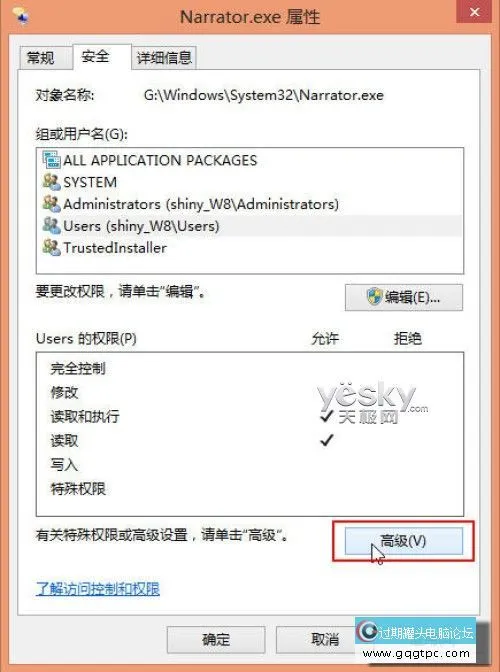Image resolution: width=500 pixels, height=672 pixels.
Task: Close the Narrator.exe properties window
Action: point(474,12)
